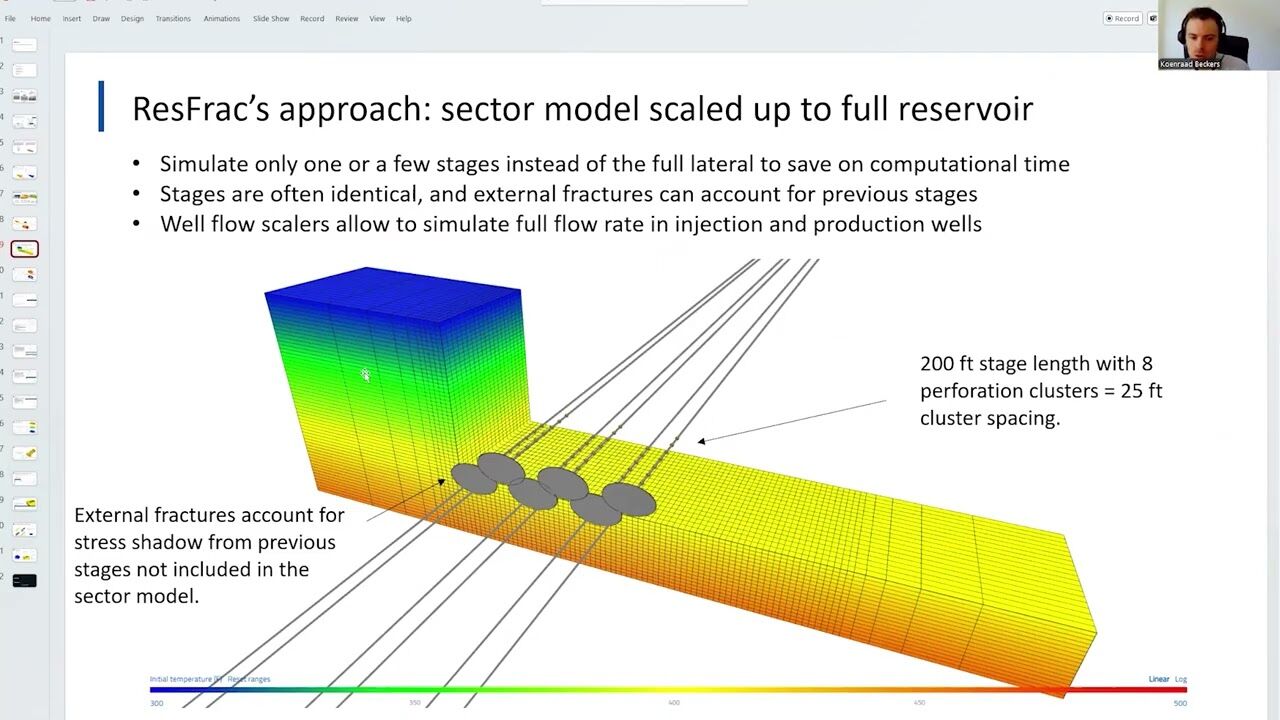Select the Draw ribbon tab

[102, 18]
